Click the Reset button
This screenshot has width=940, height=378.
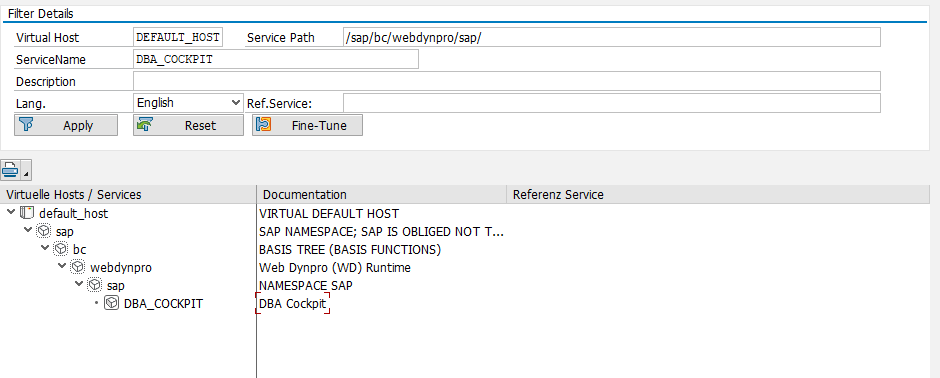point(188,125)
